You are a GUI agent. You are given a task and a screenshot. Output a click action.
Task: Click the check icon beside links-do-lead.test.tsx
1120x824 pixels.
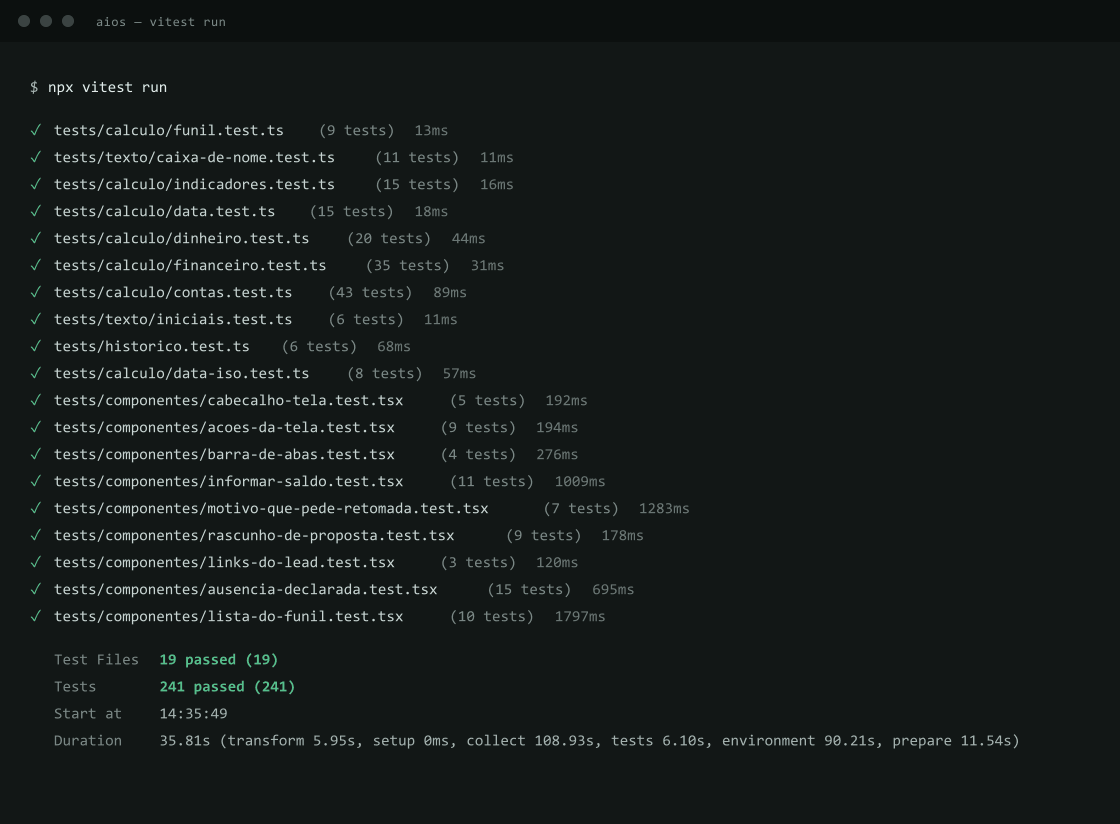[x=36, y=562]
